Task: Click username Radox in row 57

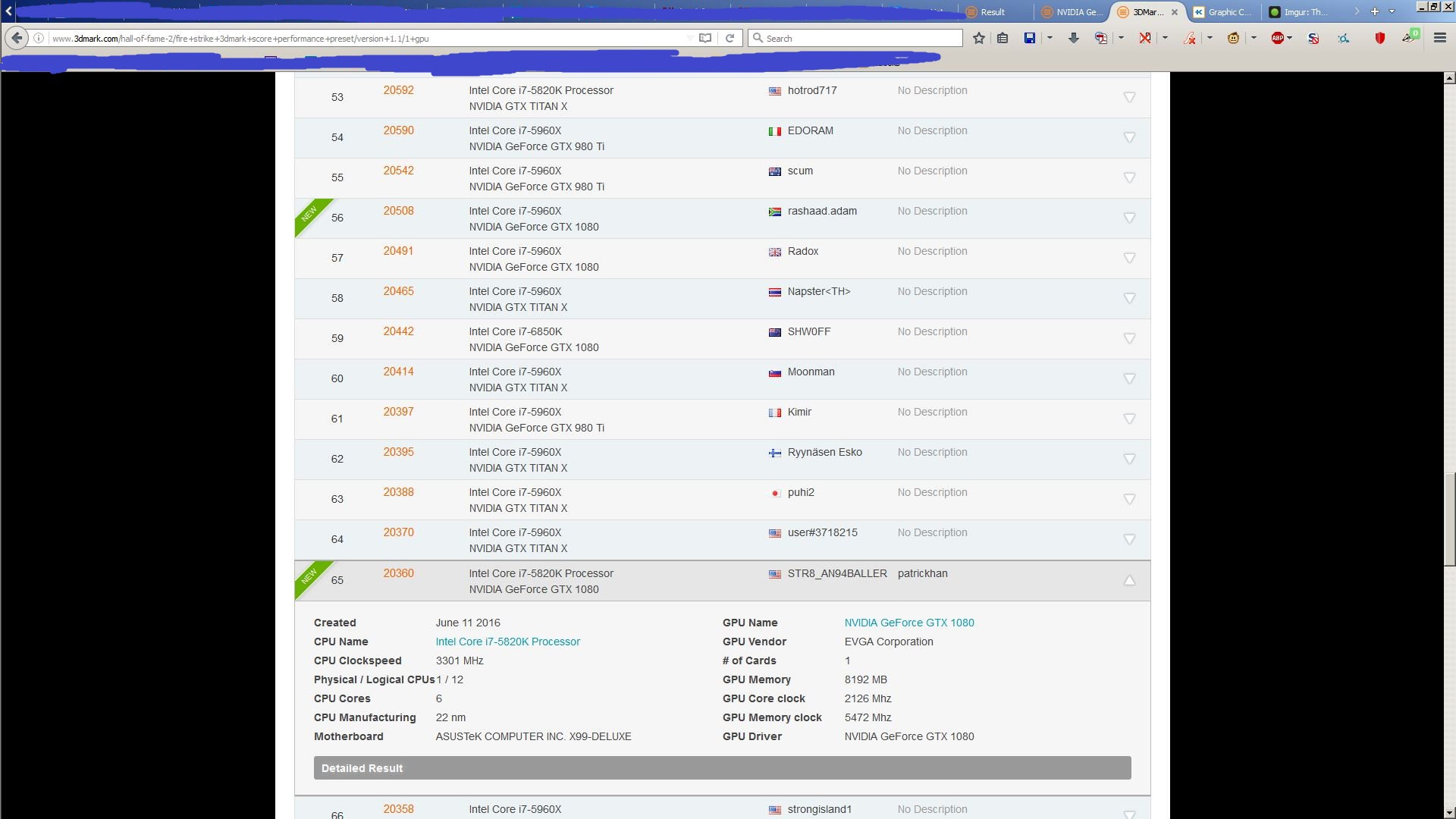Action: (x=802, y=251)
